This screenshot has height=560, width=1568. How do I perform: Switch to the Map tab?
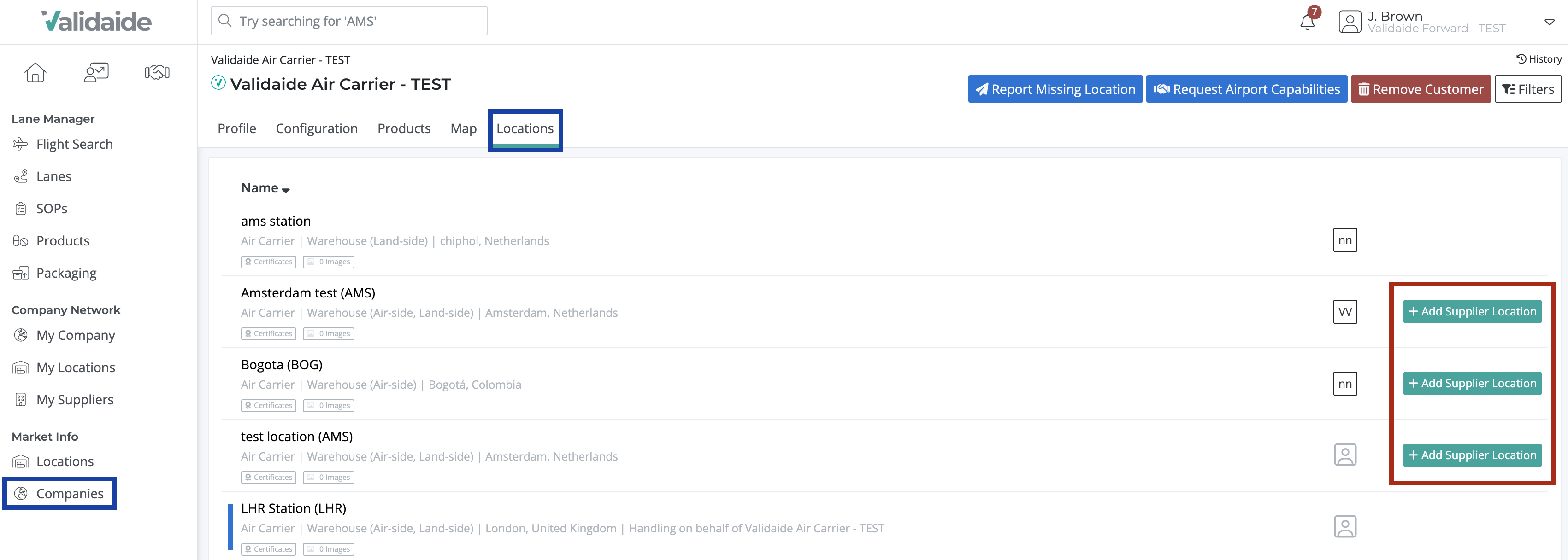463,128
